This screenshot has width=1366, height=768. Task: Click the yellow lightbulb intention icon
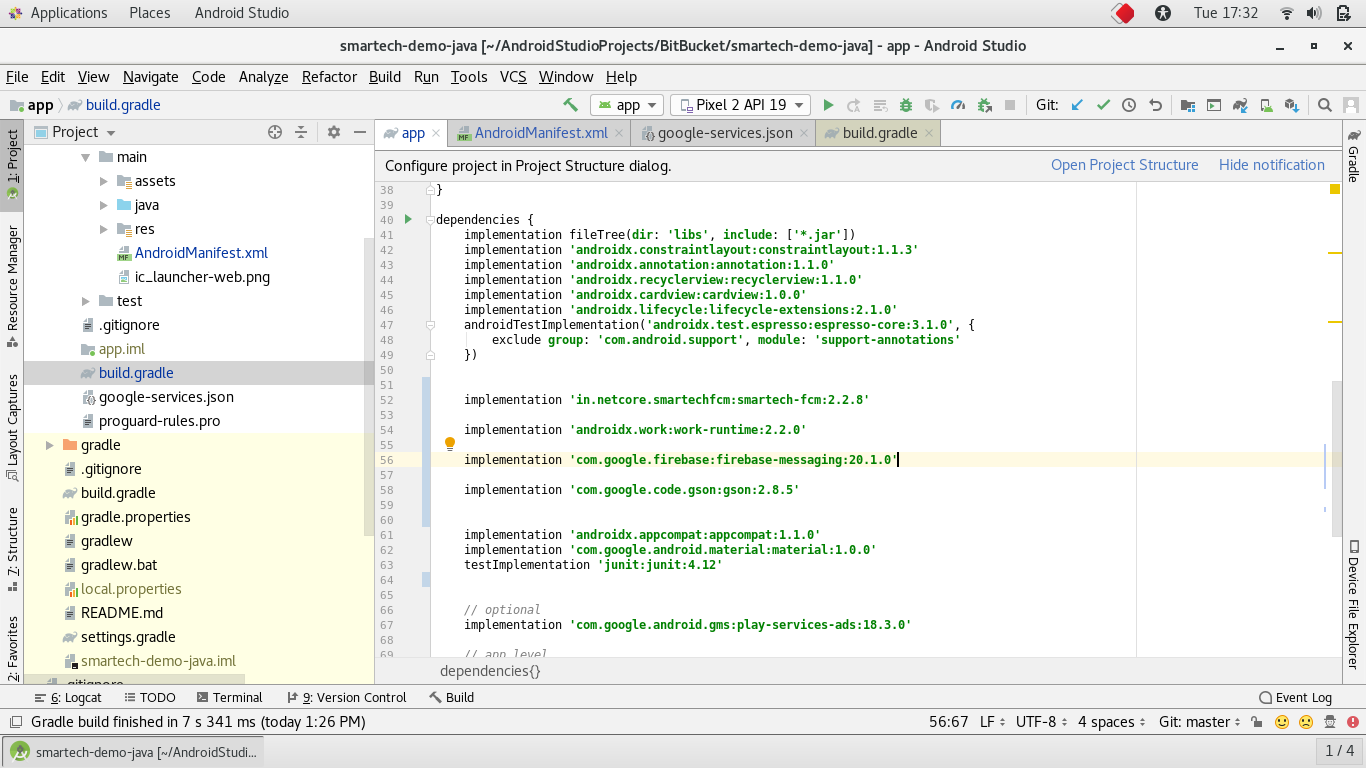450,443
